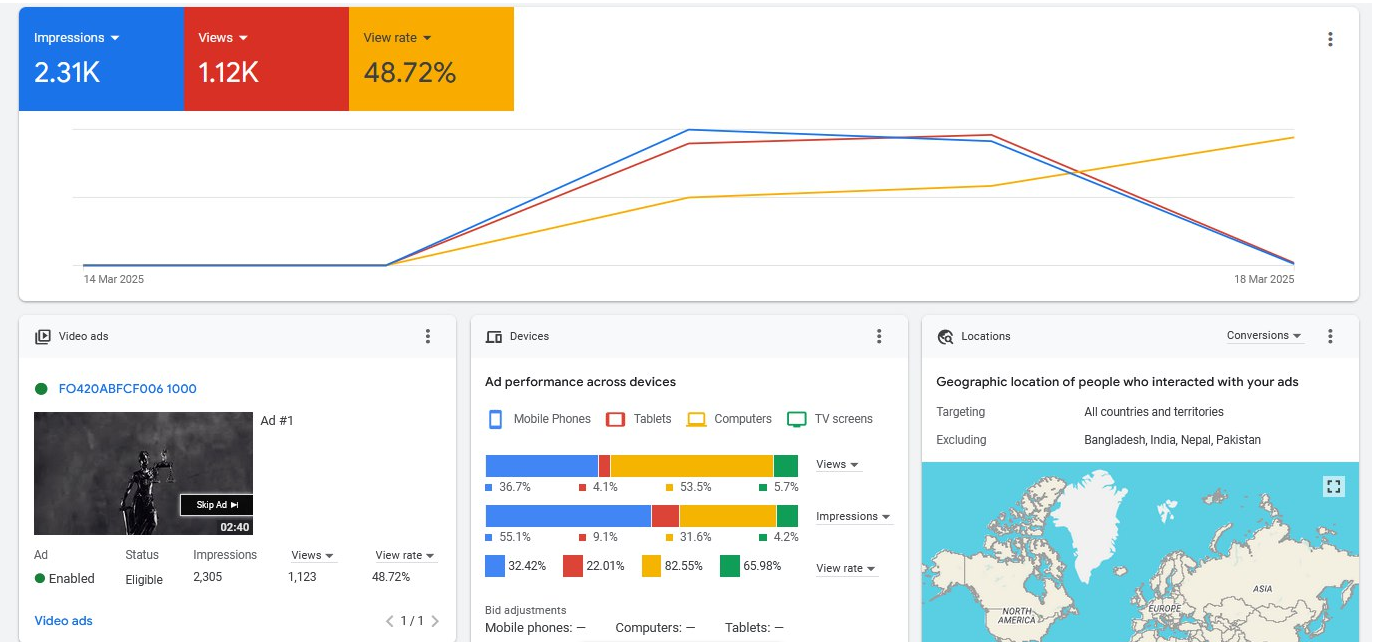
Task: Click the yellow Computers segment in Views bar
Action: pos(691,466)
